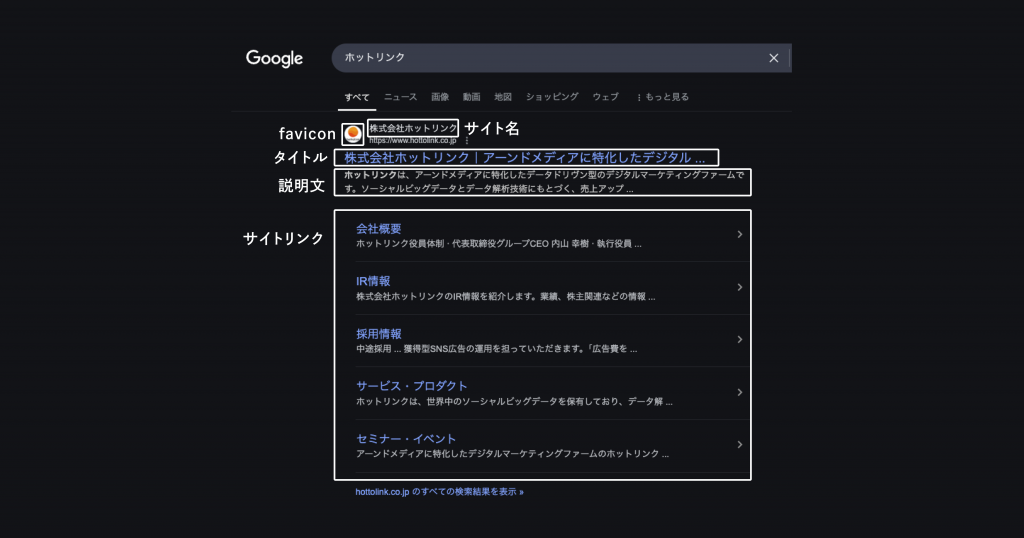Click the URL https://www.hottolink.co.jp

413,140
